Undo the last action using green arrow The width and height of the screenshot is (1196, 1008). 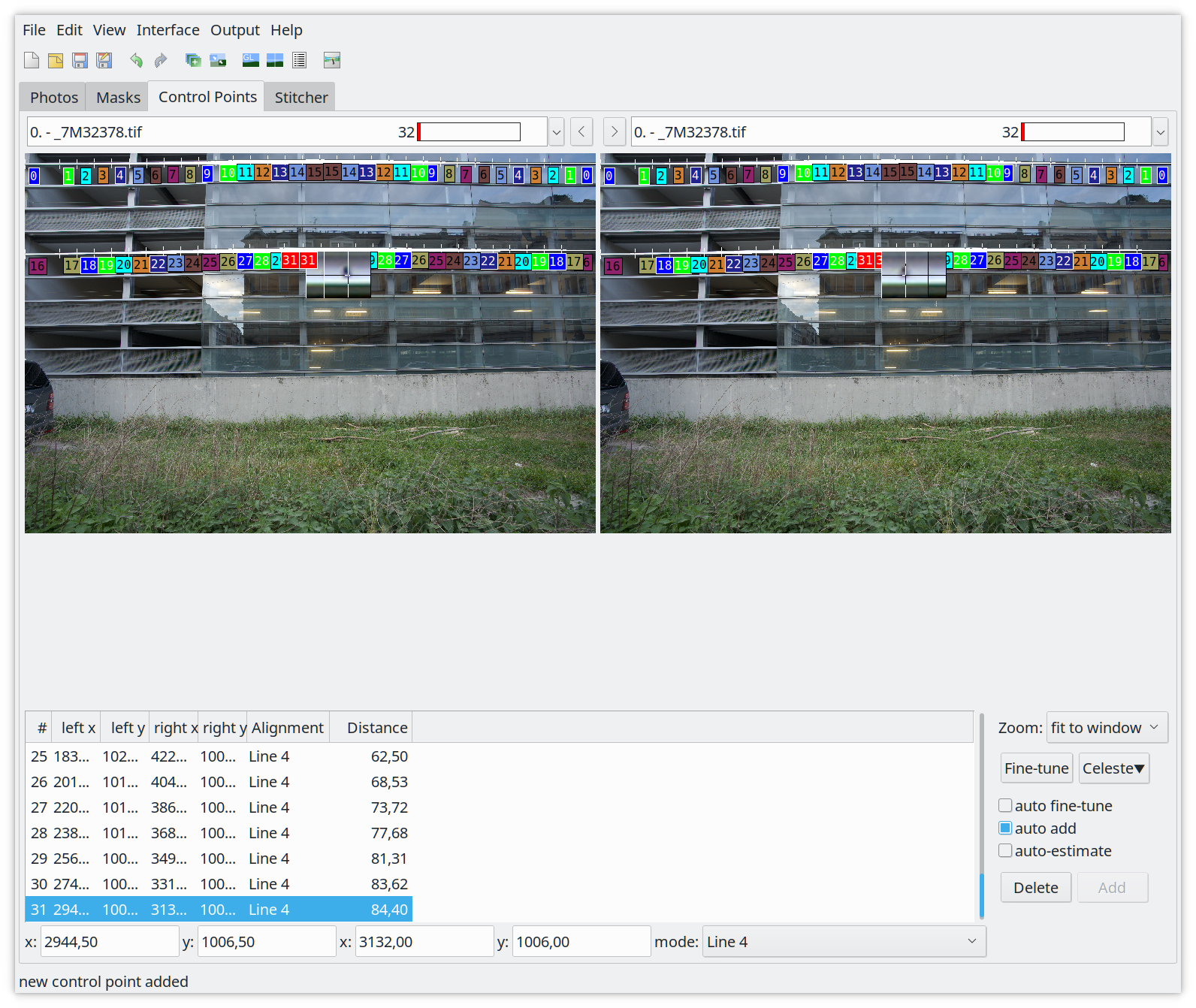(136, 60)
